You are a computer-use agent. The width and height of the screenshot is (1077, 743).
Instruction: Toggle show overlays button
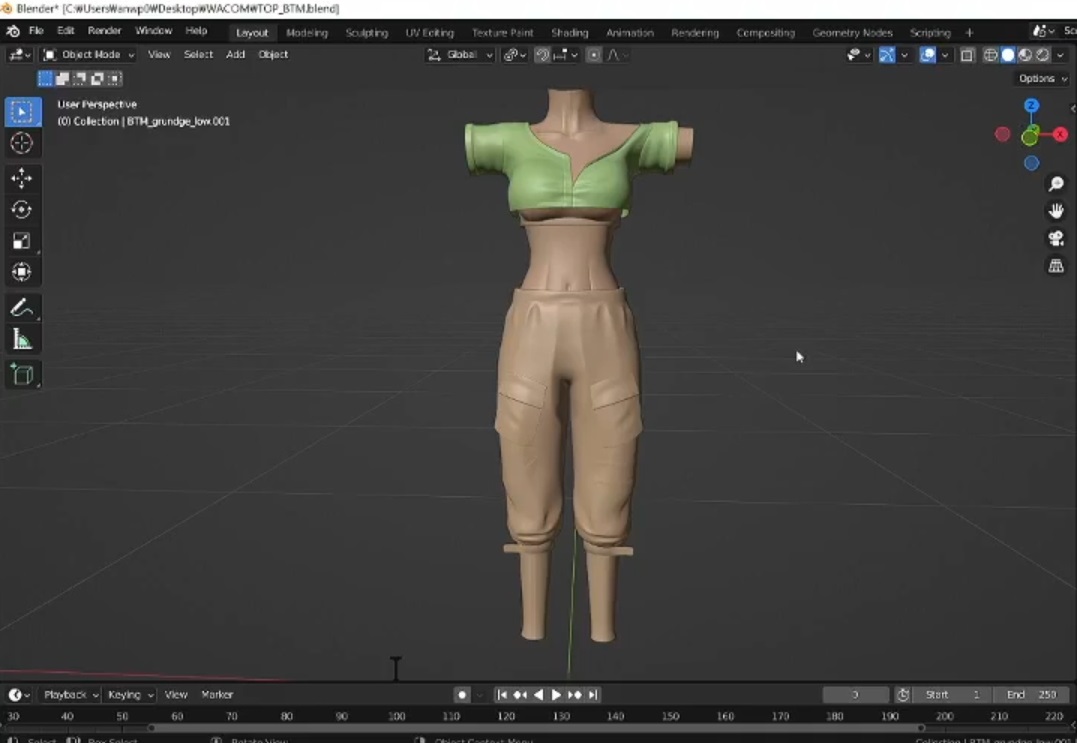coord(927,55)
